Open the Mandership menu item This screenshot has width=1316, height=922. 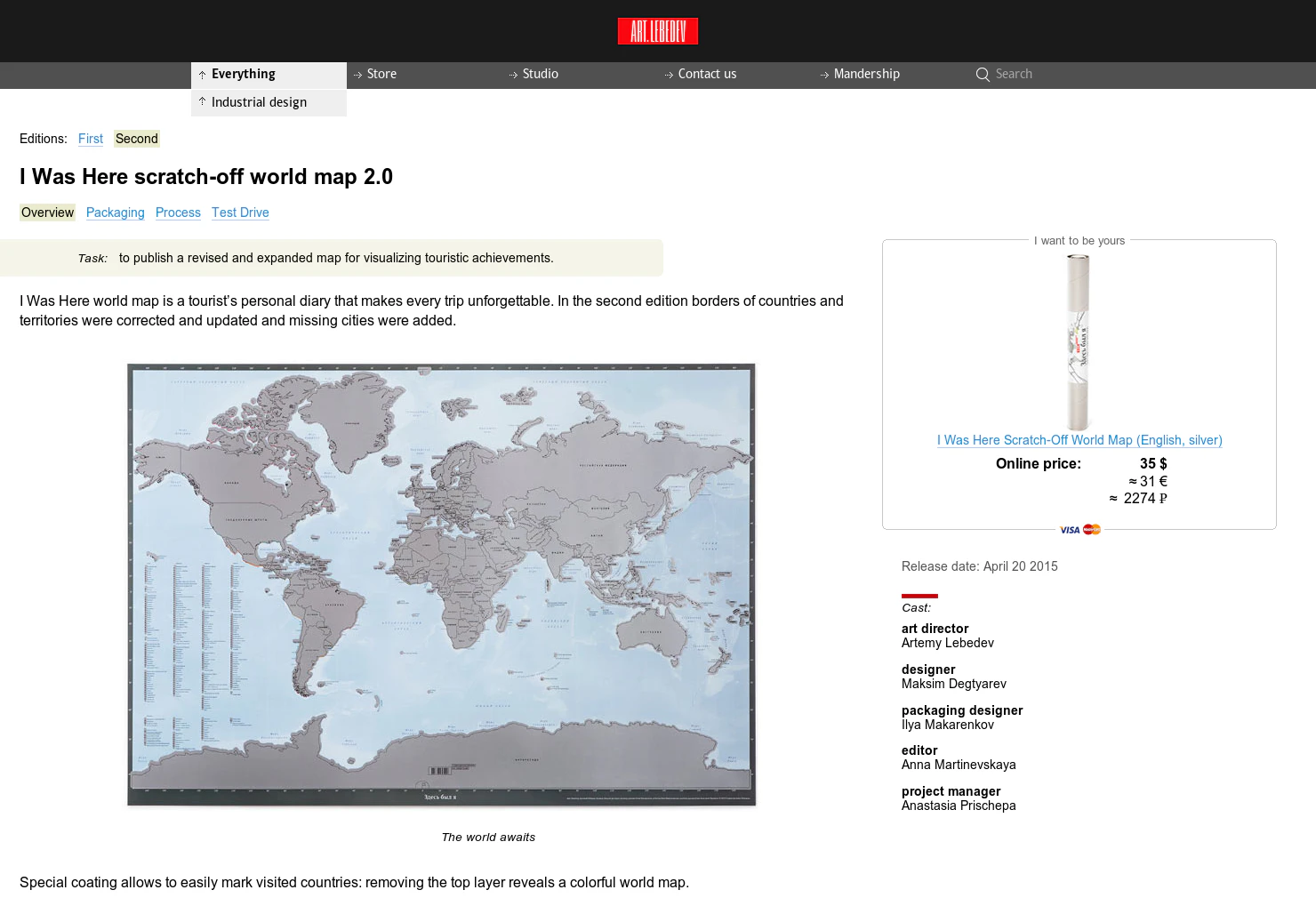tap(866, 74)
